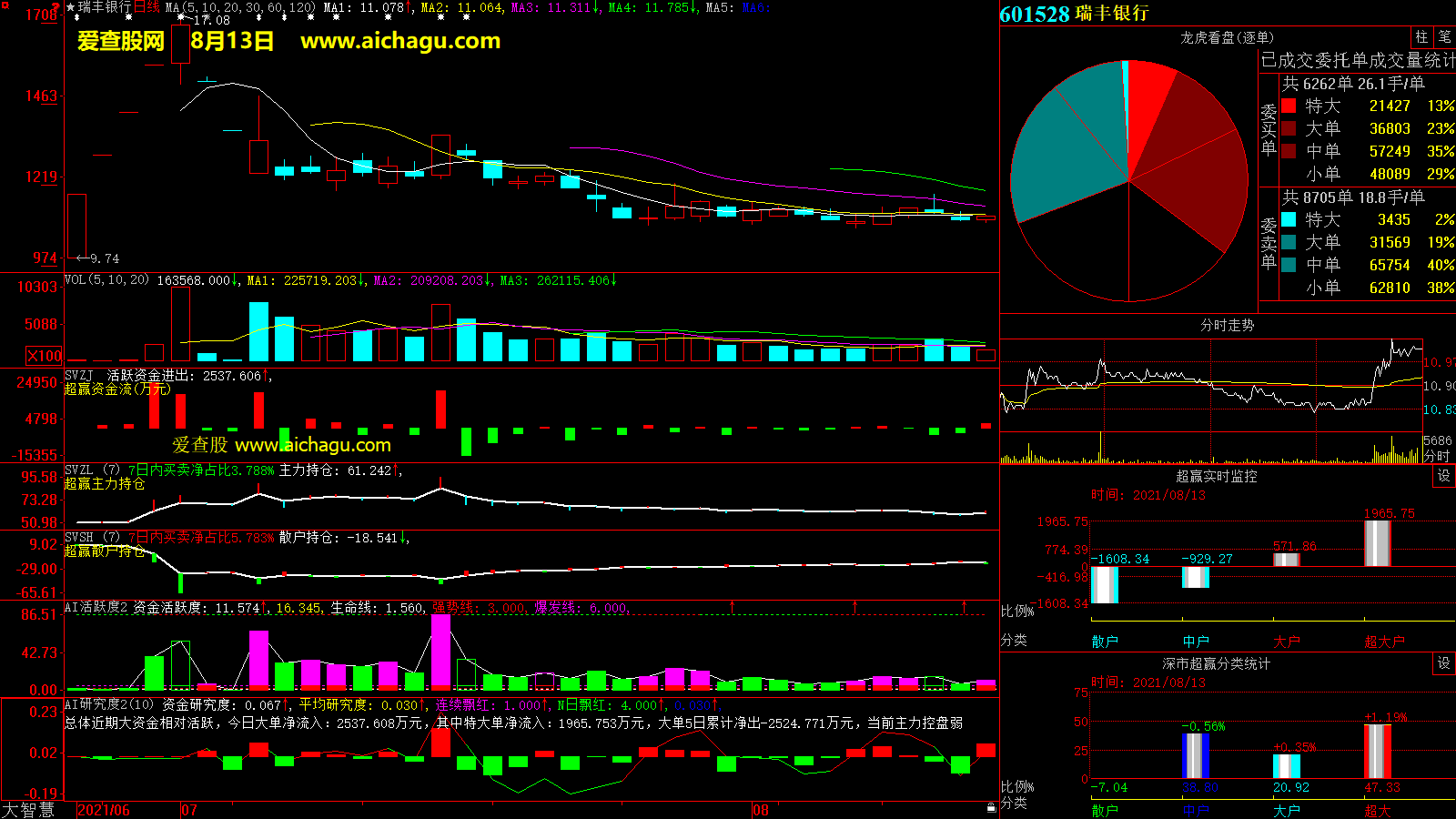Open 设 settings for 深市超赢分类统计 panel
The width and height of the screenshot is (1456, 819).
[1444, 663]
